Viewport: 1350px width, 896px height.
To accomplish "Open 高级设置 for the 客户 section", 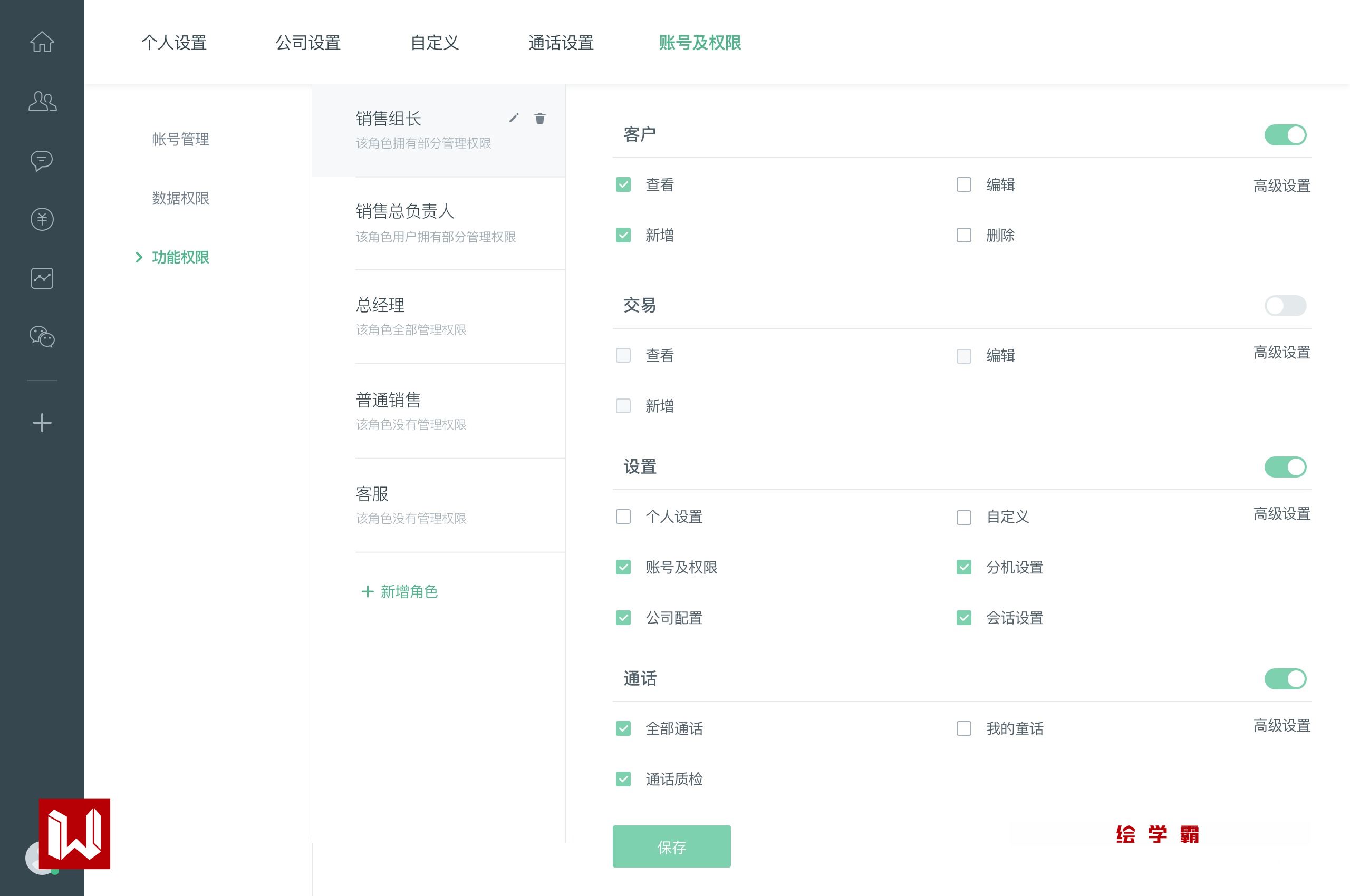I will [1281, 186].
